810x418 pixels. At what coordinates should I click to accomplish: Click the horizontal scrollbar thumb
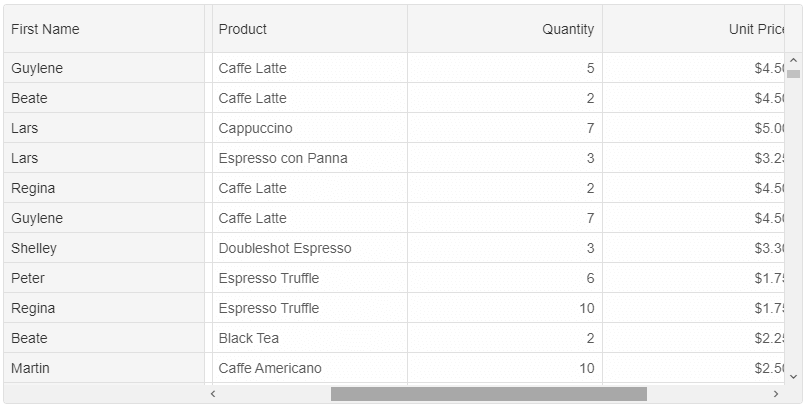tap(489, 394)
